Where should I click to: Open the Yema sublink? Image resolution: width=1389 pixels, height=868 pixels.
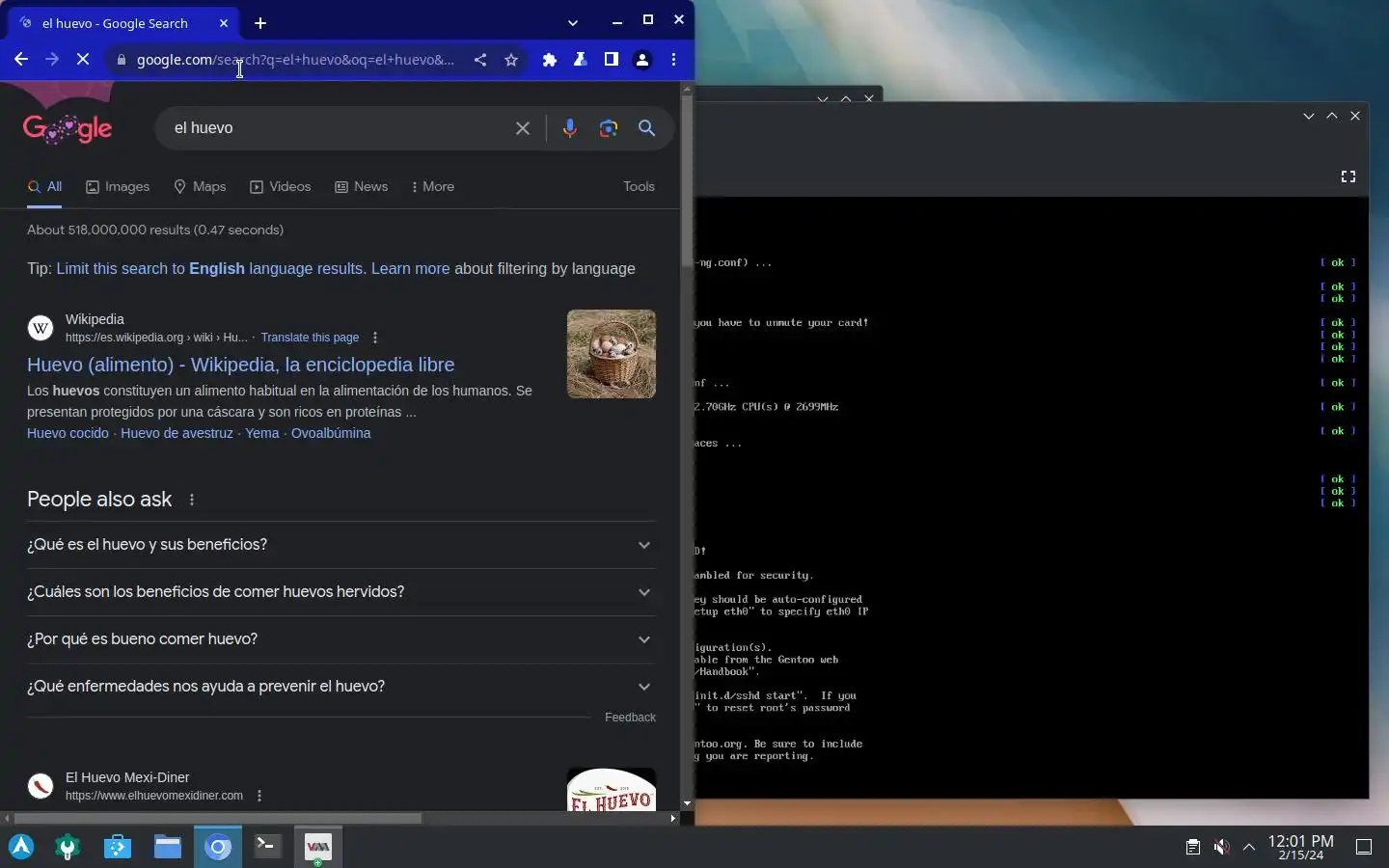tap(262, 433)
